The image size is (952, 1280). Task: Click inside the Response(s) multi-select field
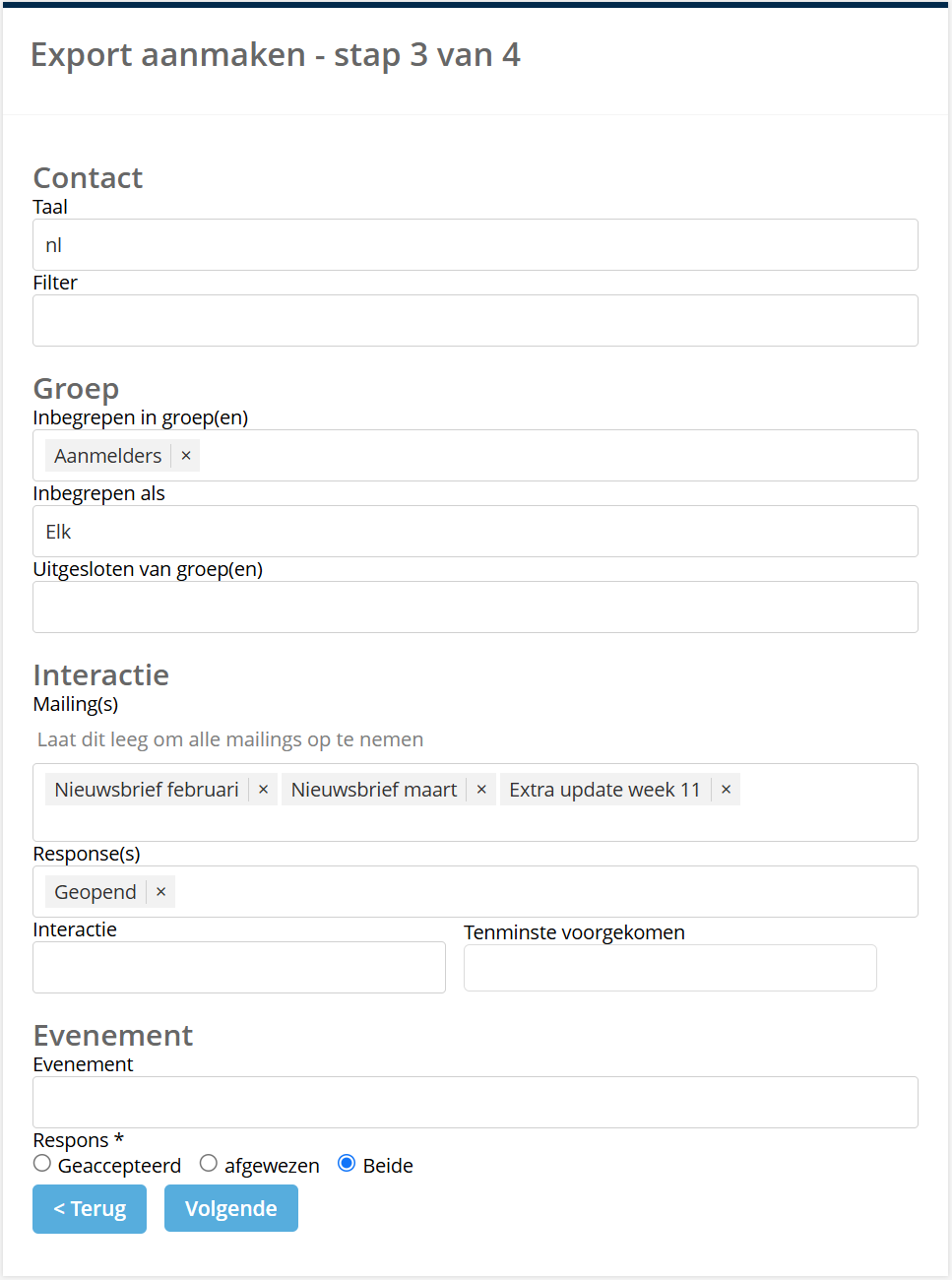click(x=541, y=892)
